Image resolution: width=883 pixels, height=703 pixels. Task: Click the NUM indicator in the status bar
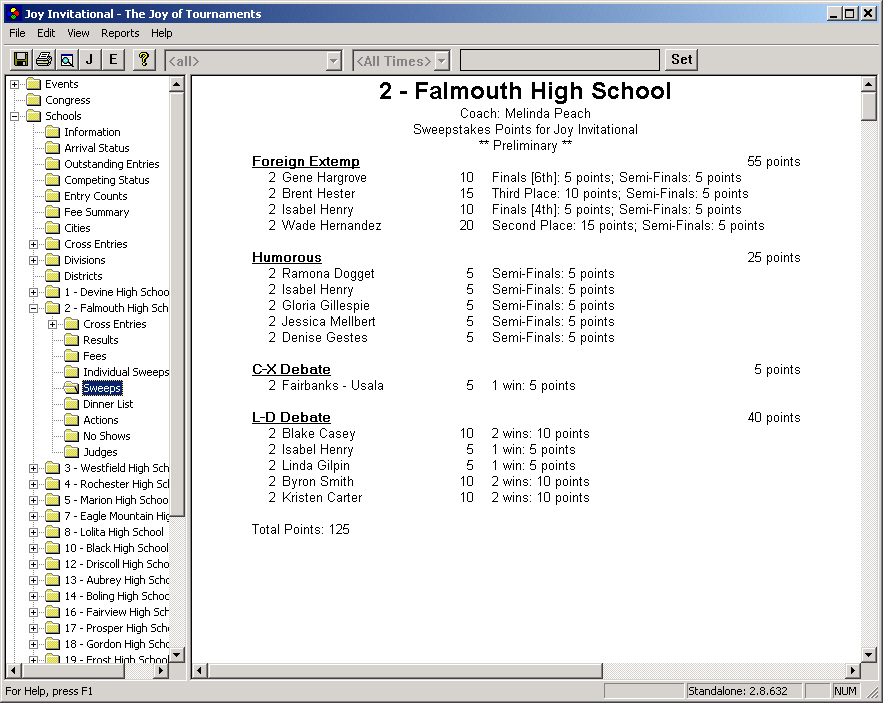click(847, 690)
